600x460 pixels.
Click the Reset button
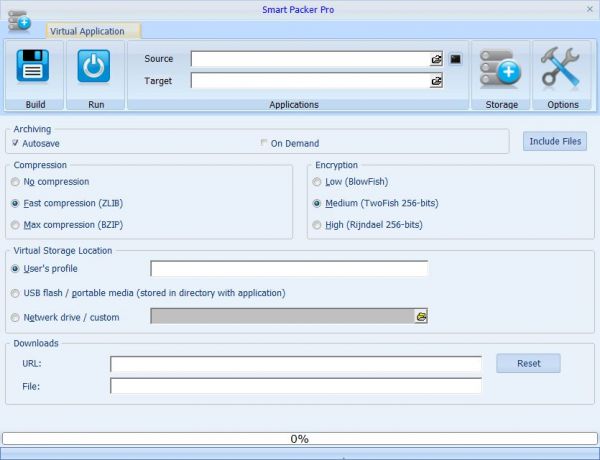[x=528, y=364]
